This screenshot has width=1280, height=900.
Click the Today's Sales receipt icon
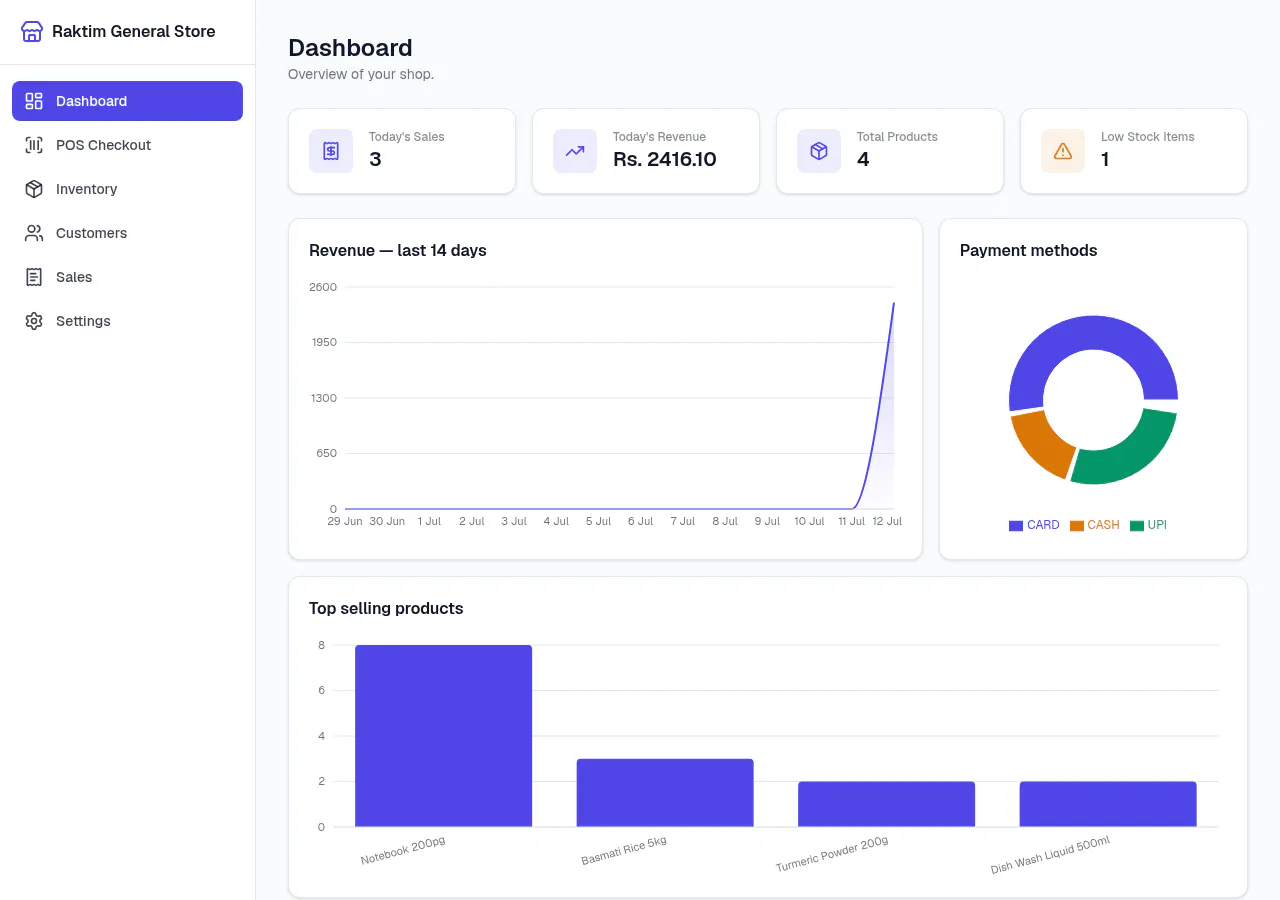click(x=331, y=151)
